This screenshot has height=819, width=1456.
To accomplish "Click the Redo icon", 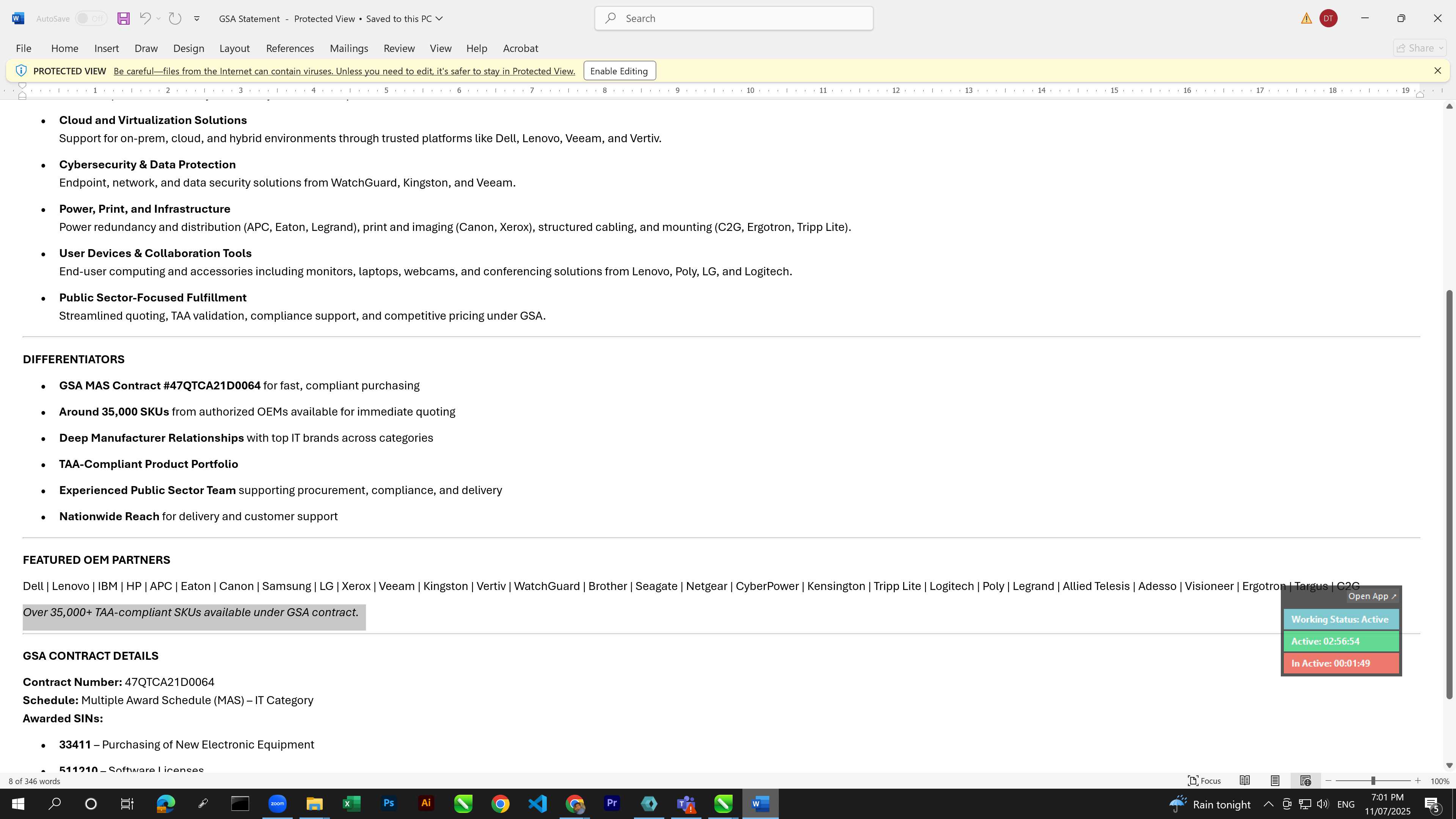I will [175, 19].
